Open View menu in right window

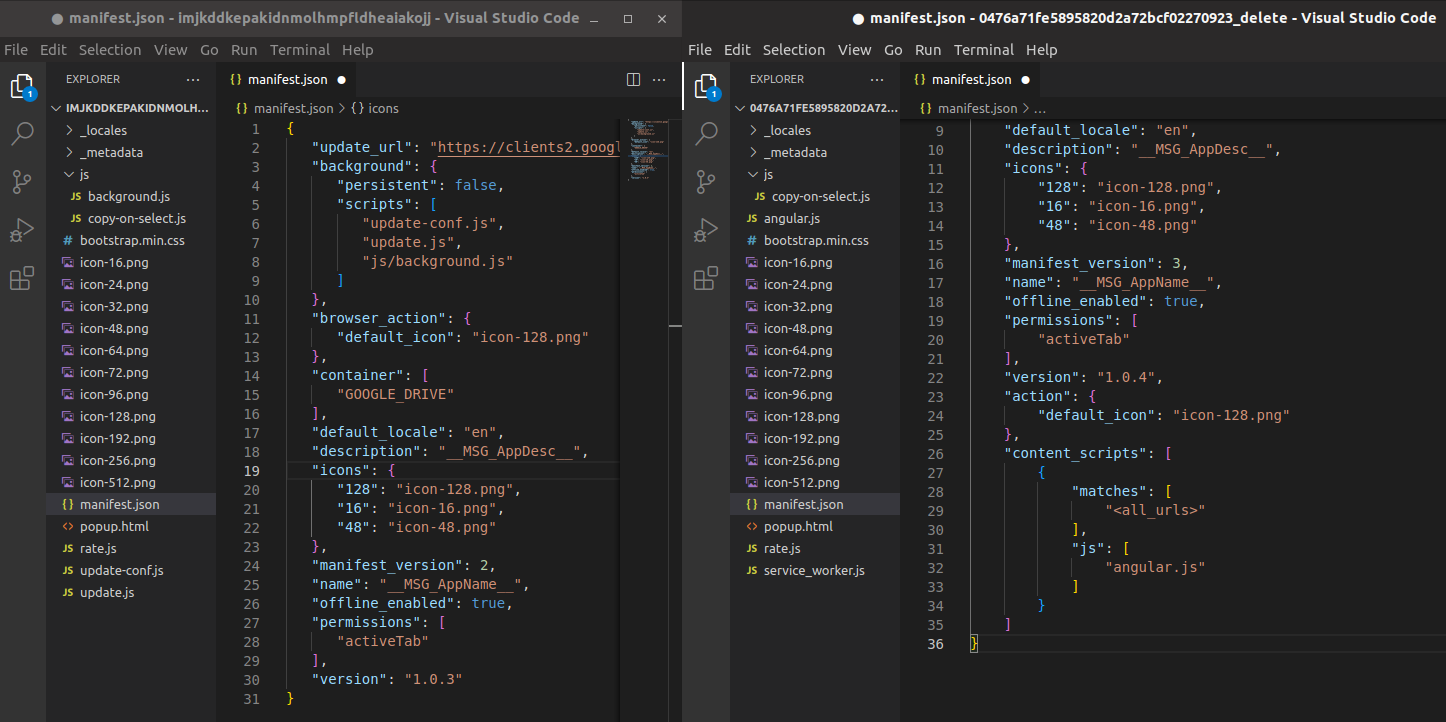point(855,50)
